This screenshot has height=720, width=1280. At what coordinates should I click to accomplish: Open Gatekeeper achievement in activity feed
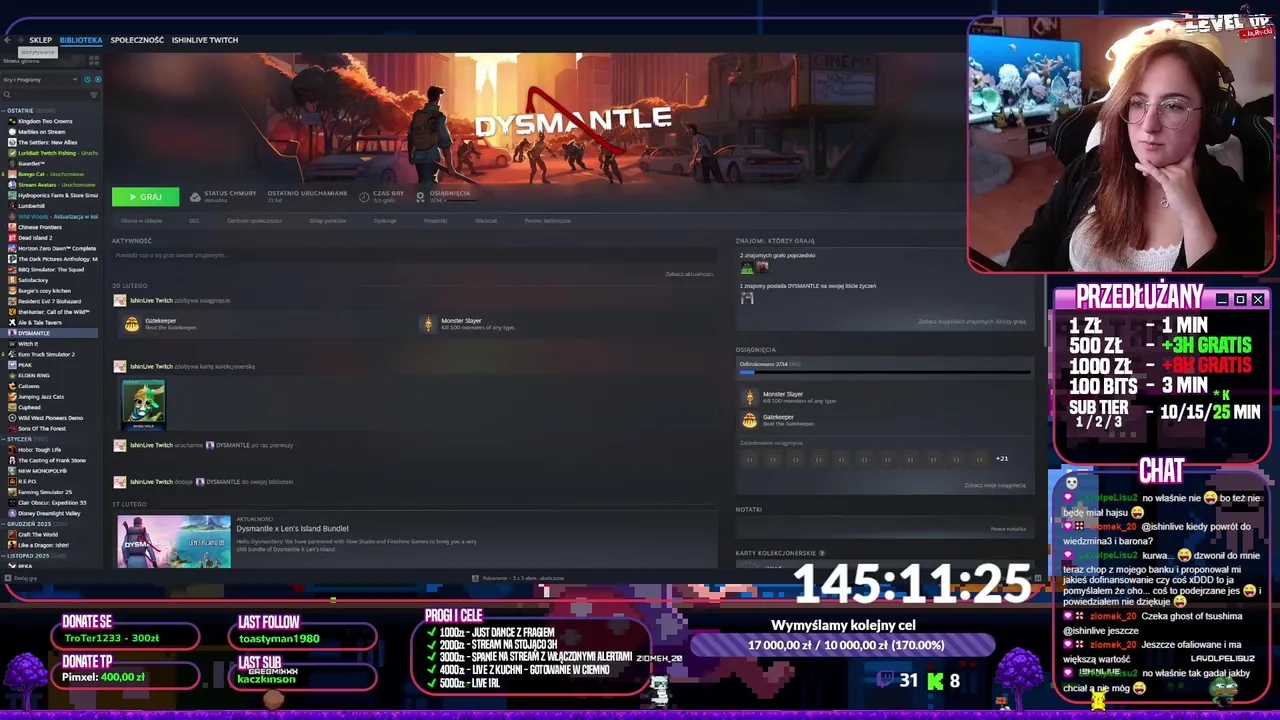tap(160, 324)
